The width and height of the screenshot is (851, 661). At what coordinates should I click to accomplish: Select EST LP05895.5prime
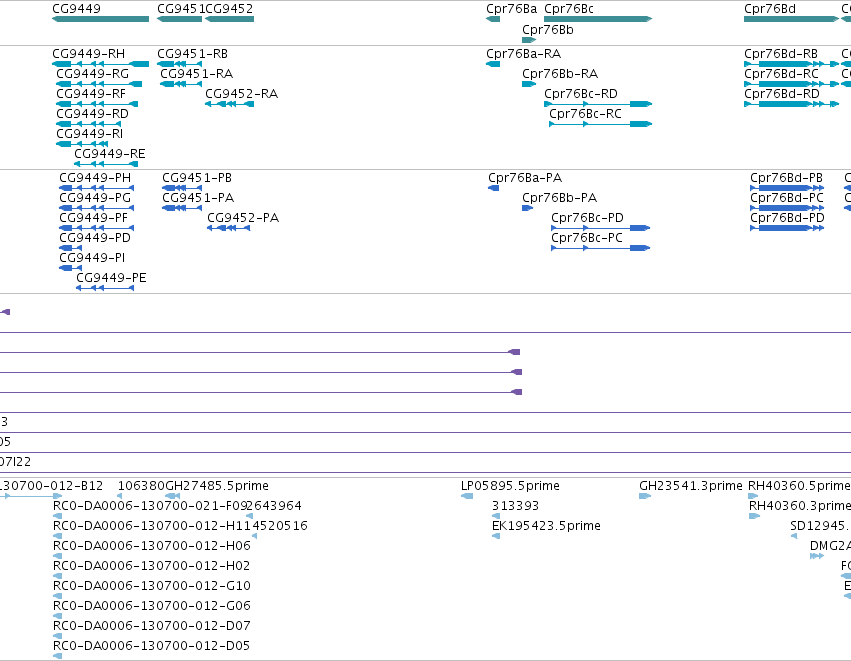510,486
